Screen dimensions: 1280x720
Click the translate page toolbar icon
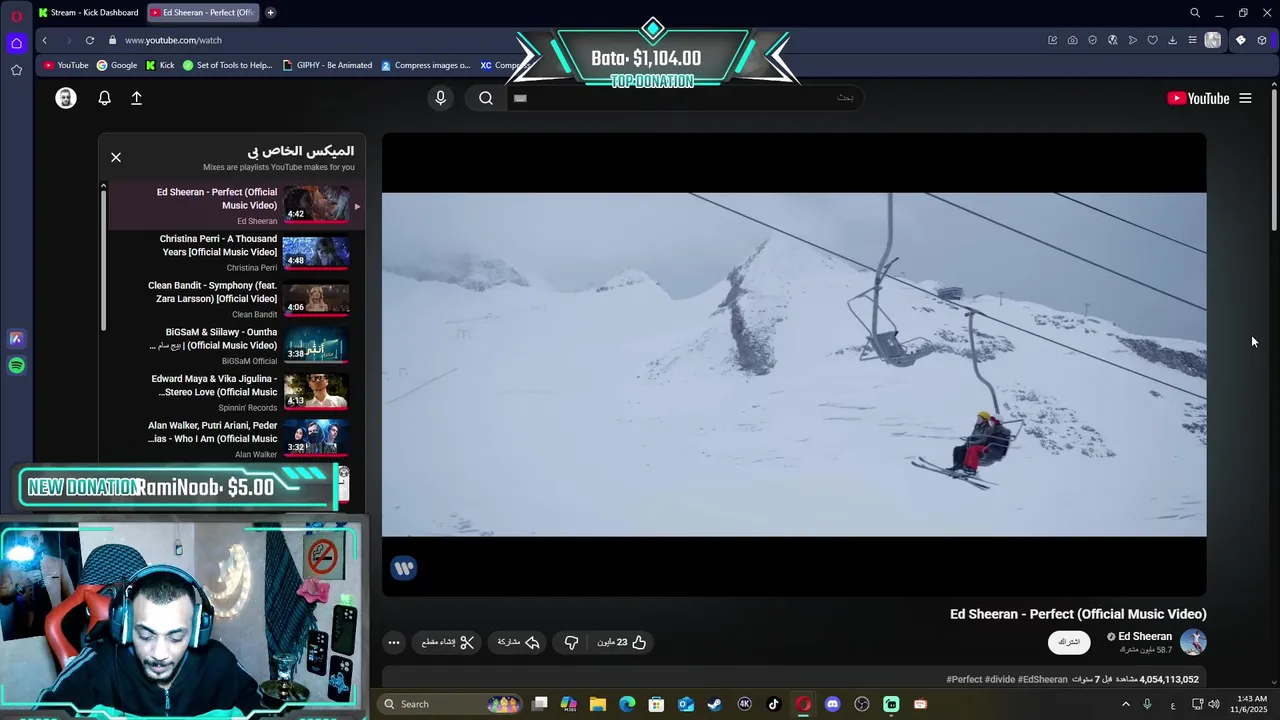coord(1112,40)
